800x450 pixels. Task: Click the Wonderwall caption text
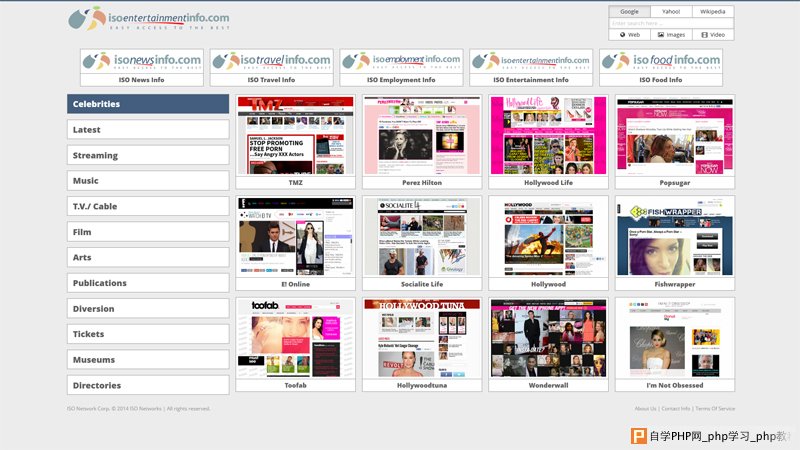pyautogui.click(x=548, y=385)
